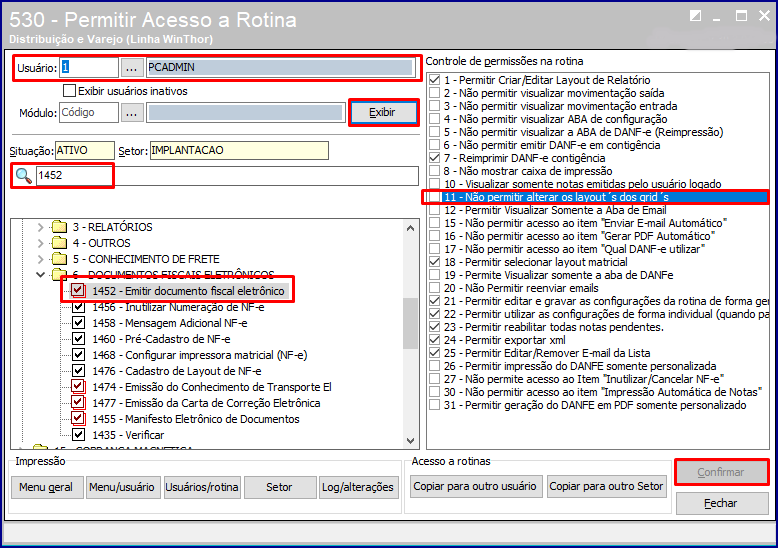Click the routine tree scroll-down arrow

[x=410, y=440]
